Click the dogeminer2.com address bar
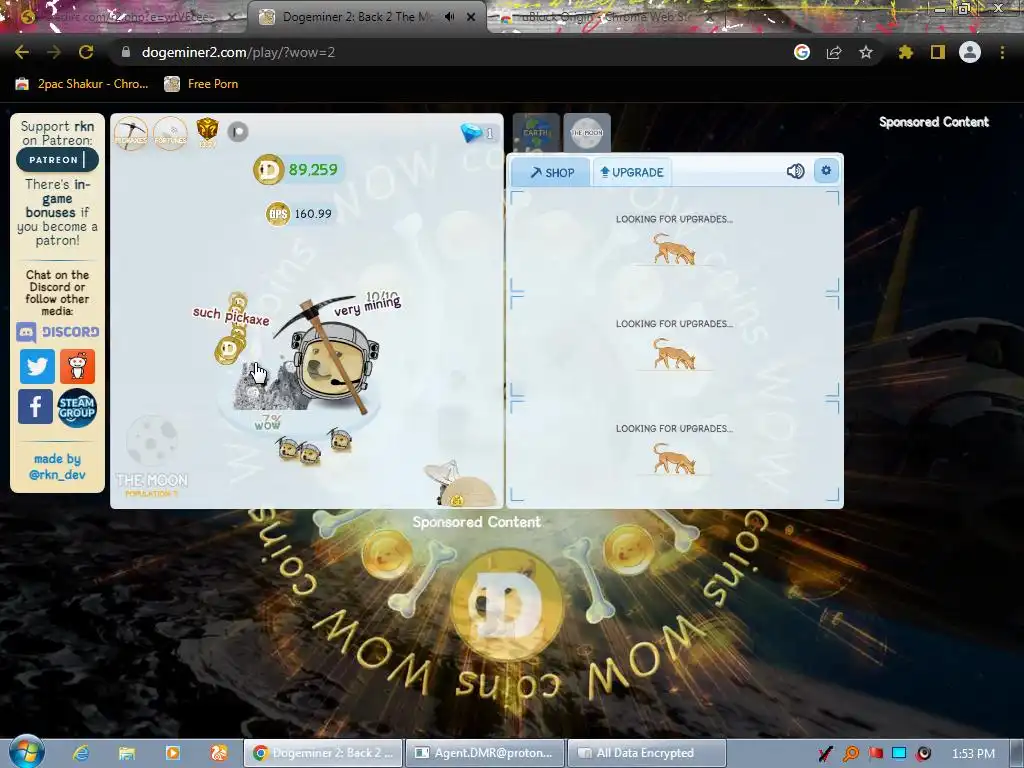1024x768 pixels. click(451, 52)
